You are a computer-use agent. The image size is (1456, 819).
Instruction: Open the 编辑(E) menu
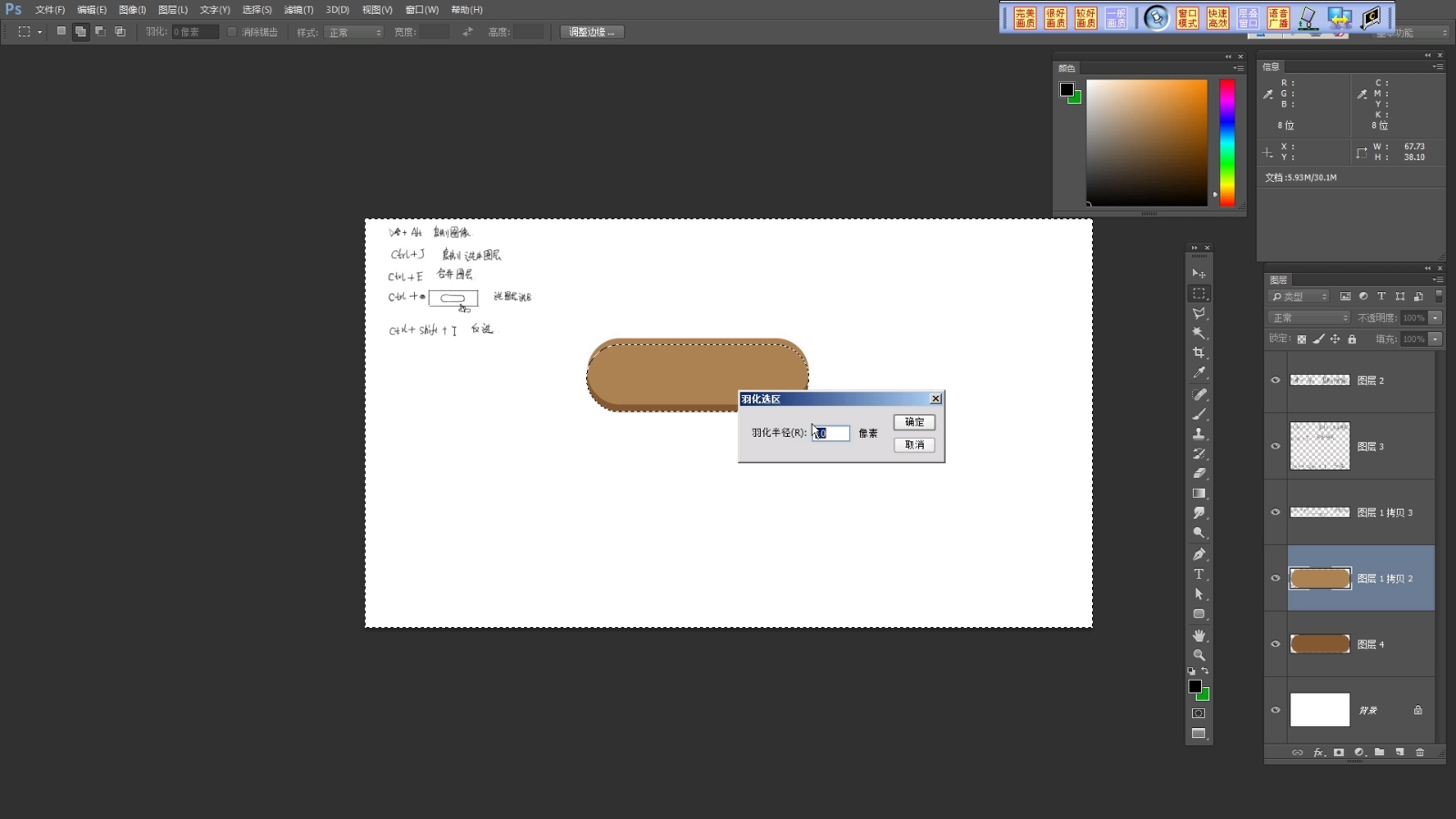point(92,10)
